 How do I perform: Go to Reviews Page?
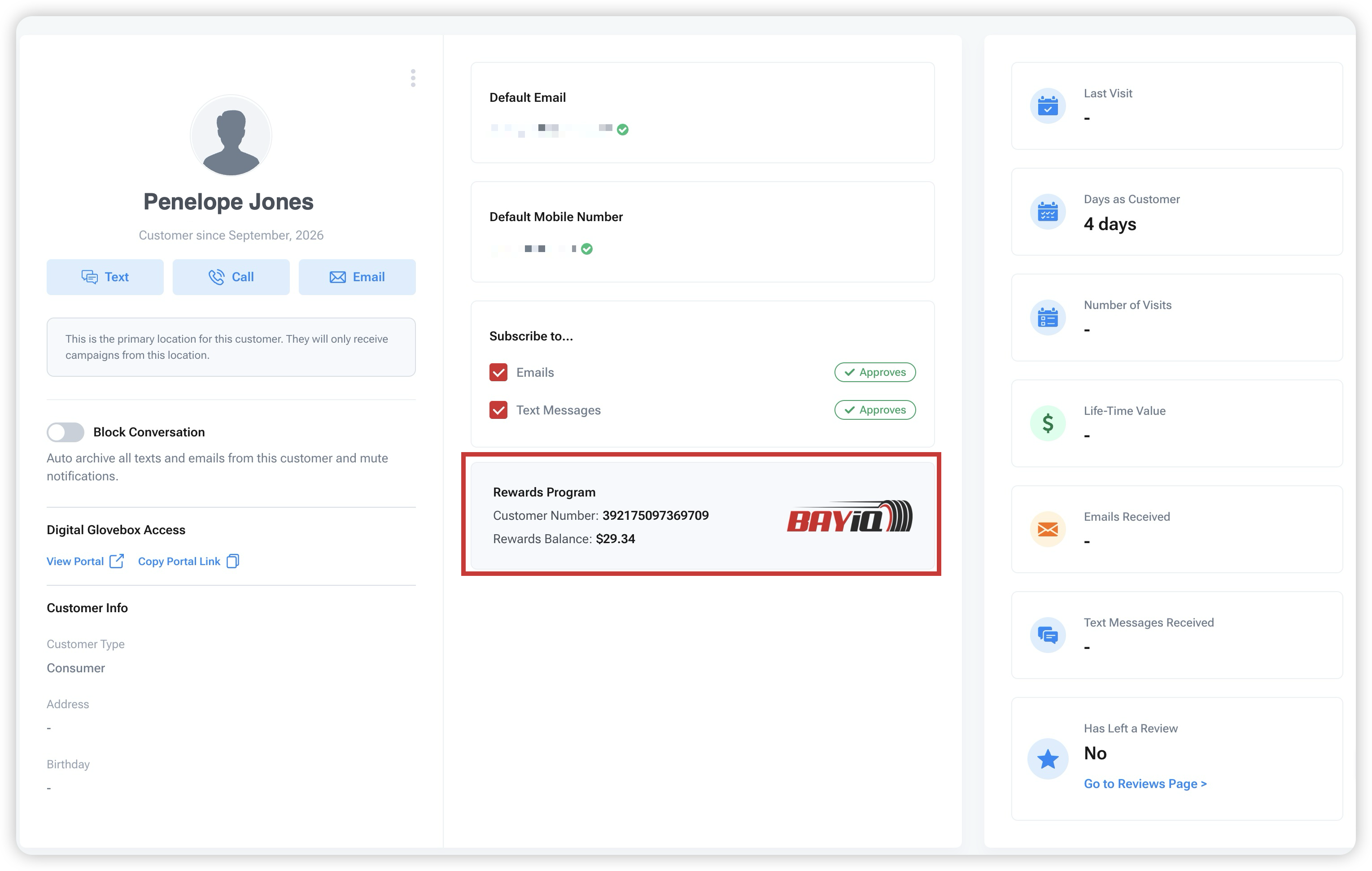point(1145,784)
